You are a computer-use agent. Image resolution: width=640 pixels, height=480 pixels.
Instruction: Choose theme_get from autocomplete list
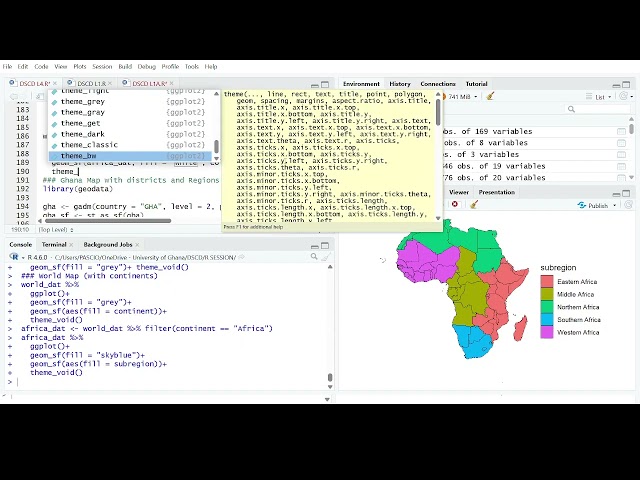tap(130, 123)
